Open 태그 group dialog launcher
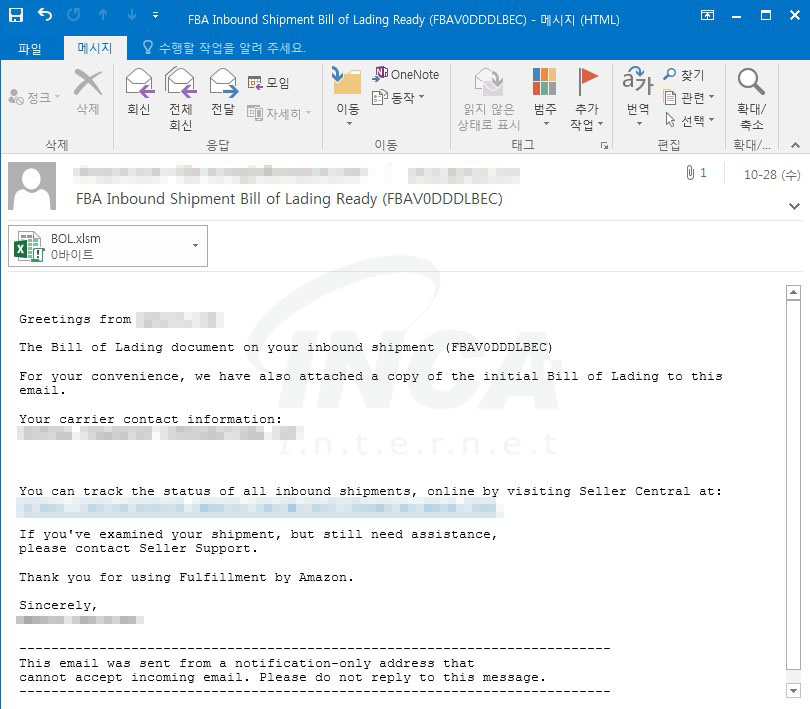This screenshot has height=709, width=810. click(x=604, y=146)
